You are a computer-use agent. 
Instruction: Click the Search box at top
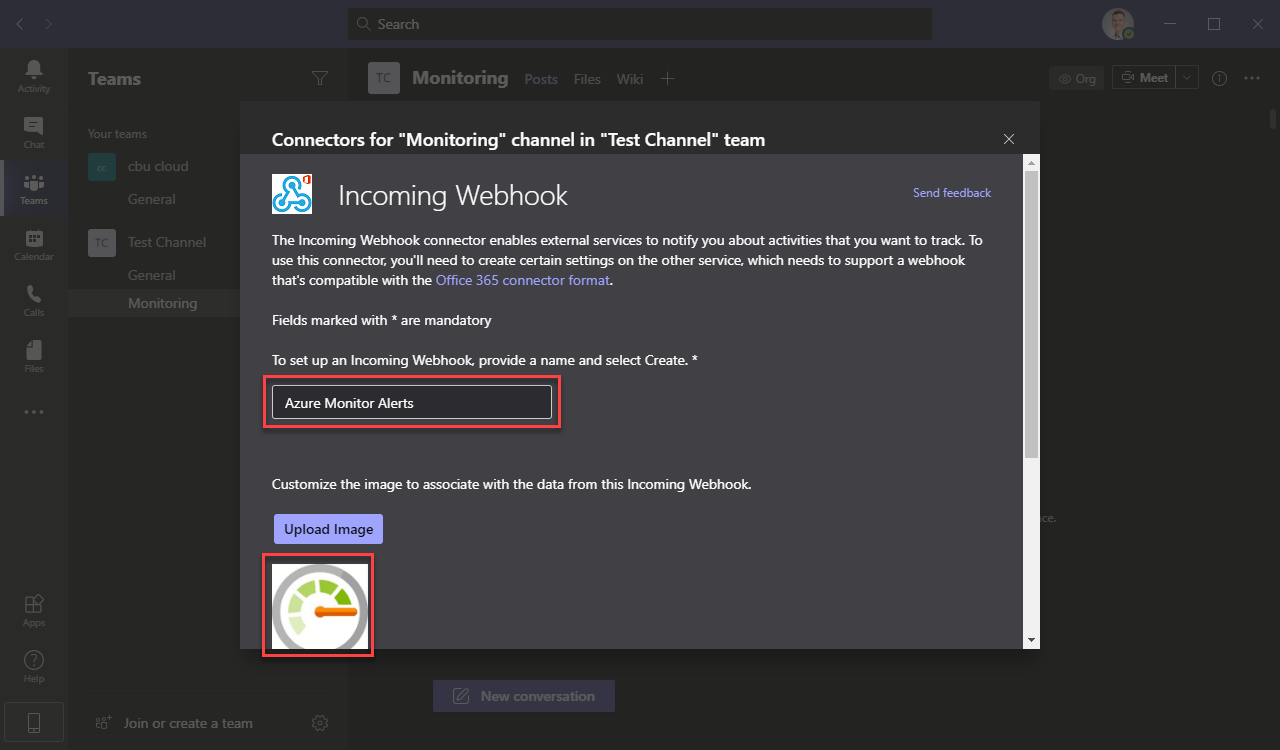pyautogui.click(x=640, y=24)
